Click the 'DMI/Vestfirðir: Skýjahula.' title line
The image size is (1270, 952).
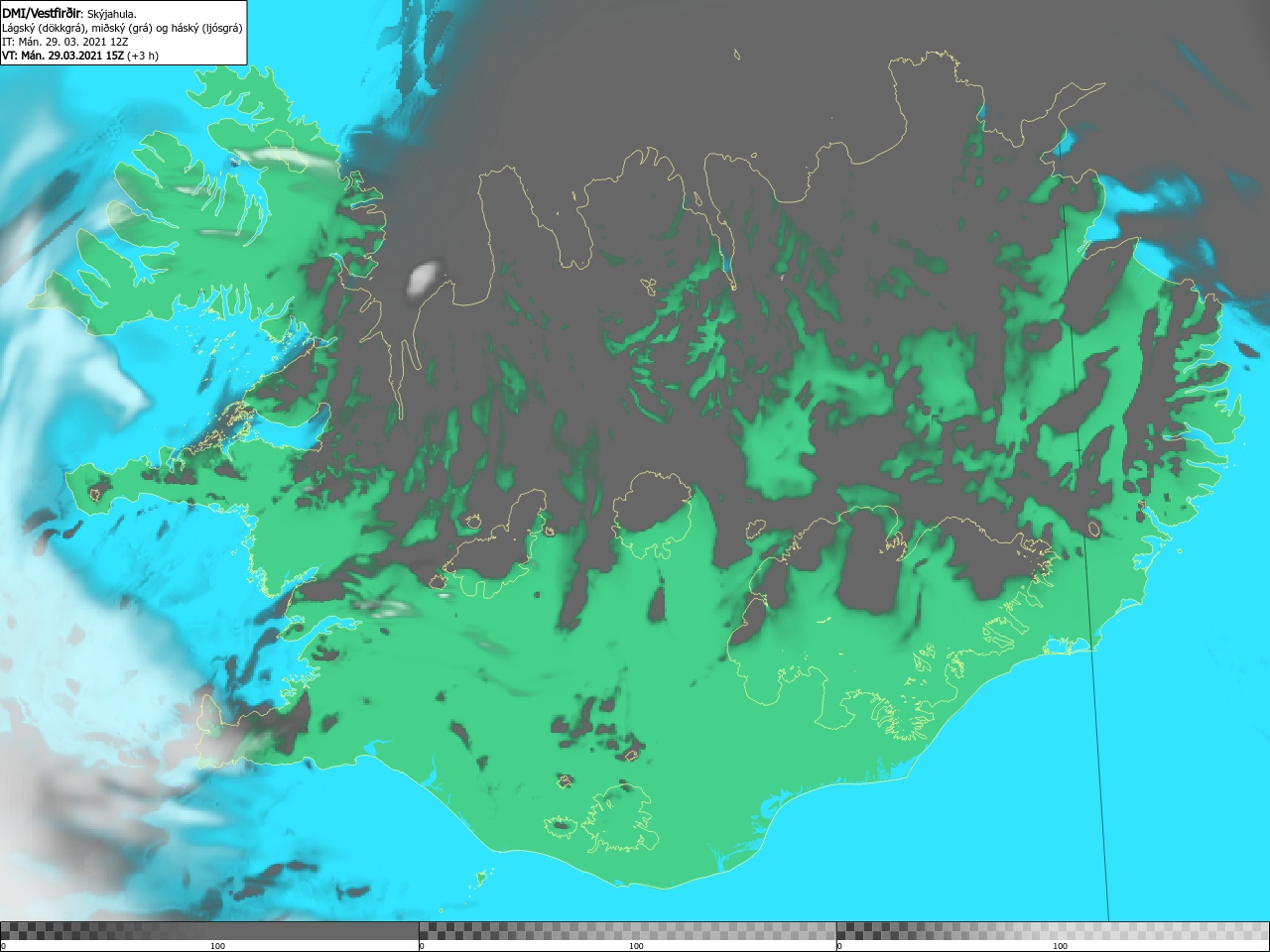tap(69, 13)
